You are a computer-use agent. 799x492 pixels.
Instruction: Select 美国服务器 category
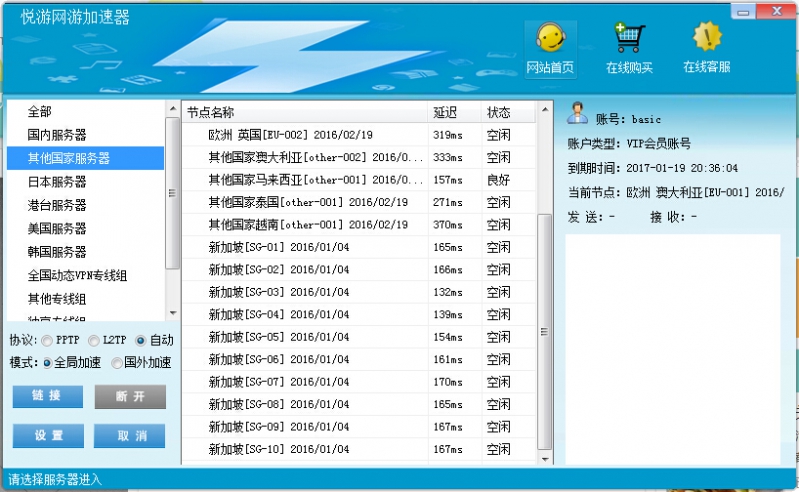click(x=86, y=229)
